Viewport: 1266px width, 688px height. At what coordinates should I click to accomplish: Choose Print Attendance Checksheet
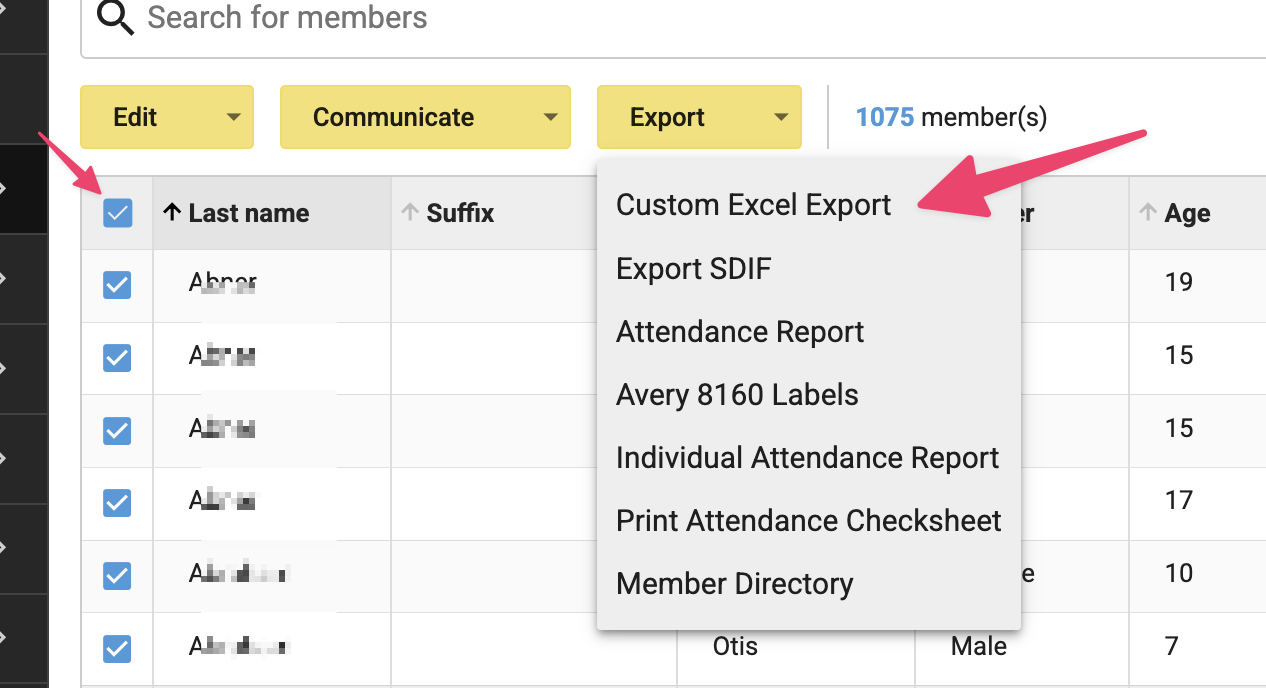tap(809, 520)
